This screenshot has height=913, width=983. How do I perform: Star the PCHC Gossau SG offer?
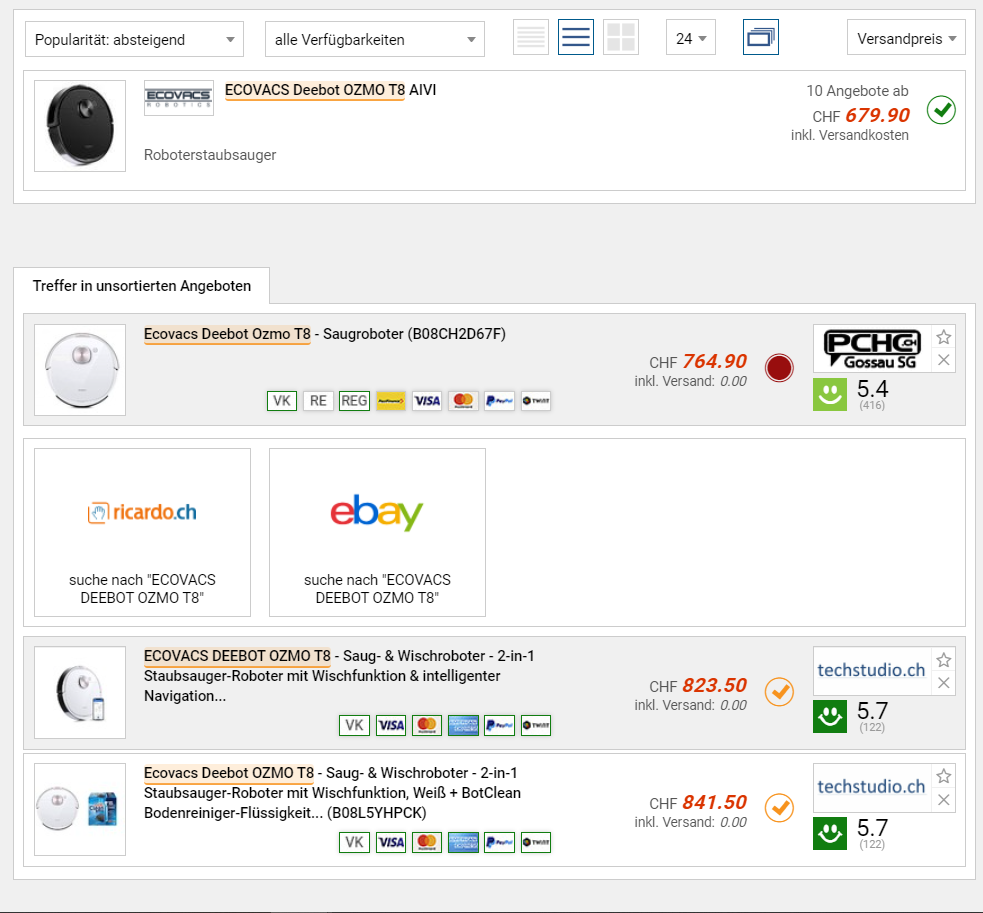(x=943, y=337)
